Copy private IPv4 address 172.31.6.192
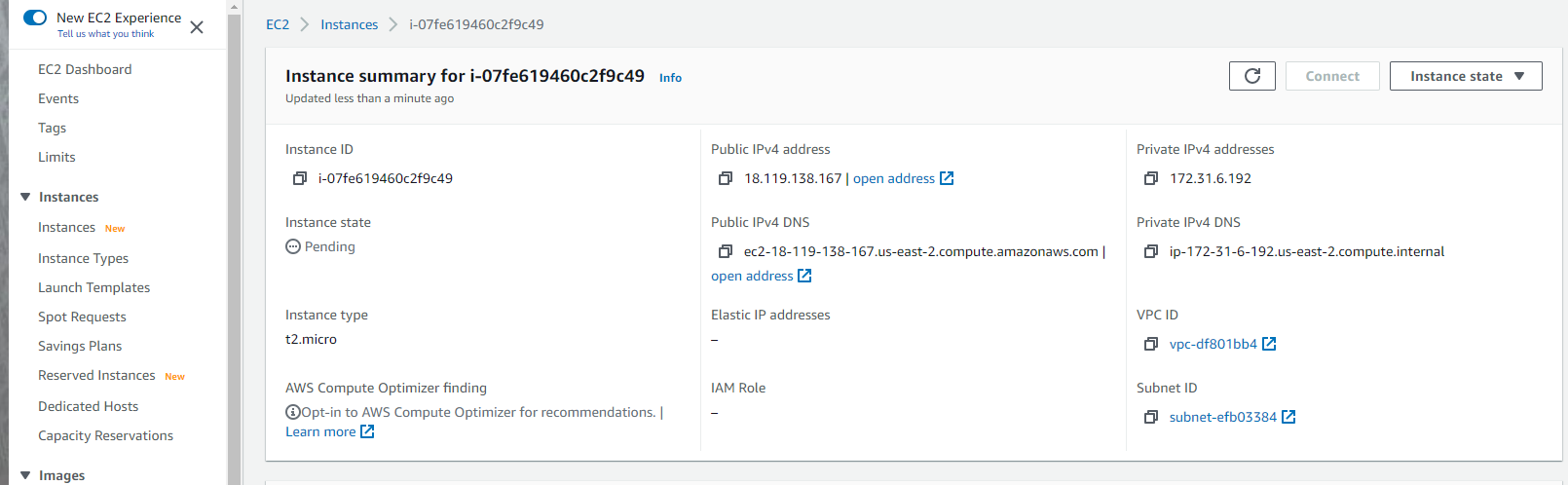1568x485 pixels. click(1151, 178)
